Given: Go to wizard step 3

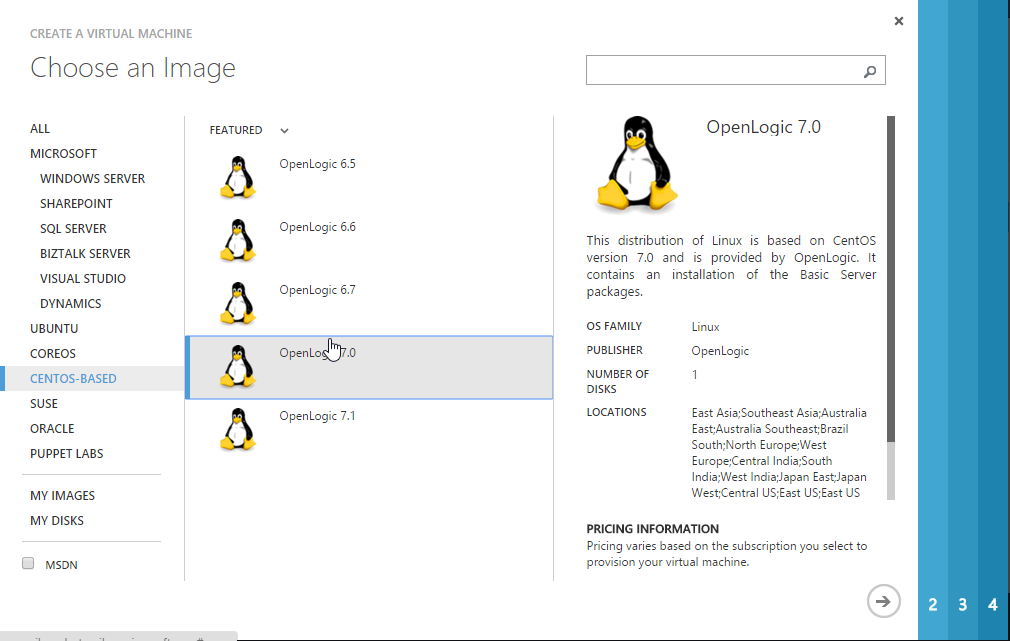Looking at the screenshot, I should pos(962,605).
